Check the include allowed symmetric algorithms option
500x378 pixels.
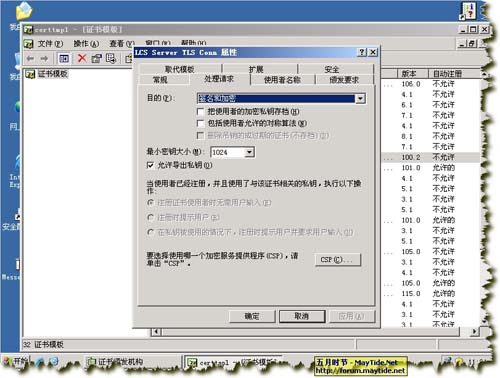[200, 124]
